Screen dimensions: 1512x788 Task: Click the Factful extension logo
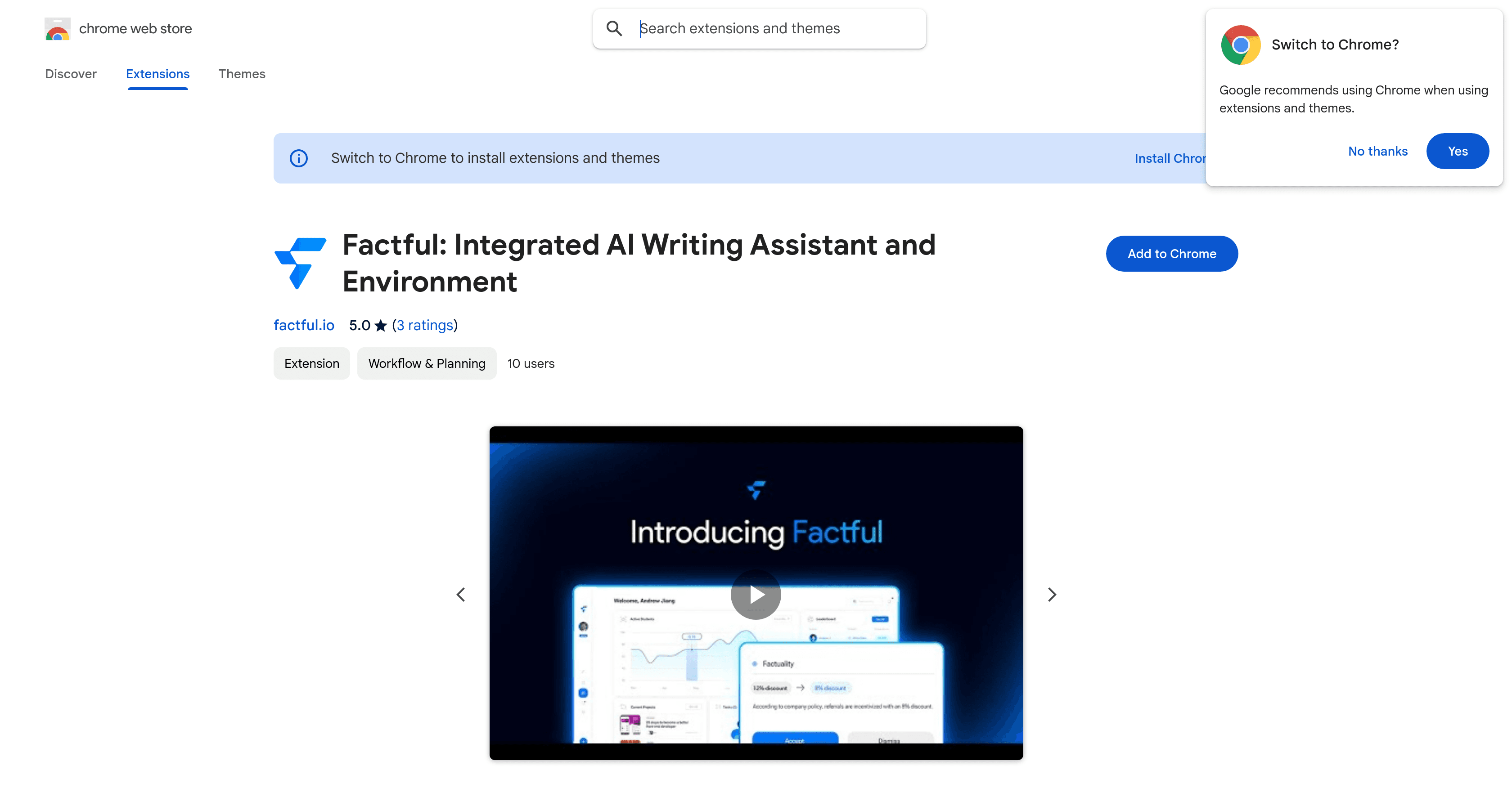pyautogui.click(x=299, y=263)
